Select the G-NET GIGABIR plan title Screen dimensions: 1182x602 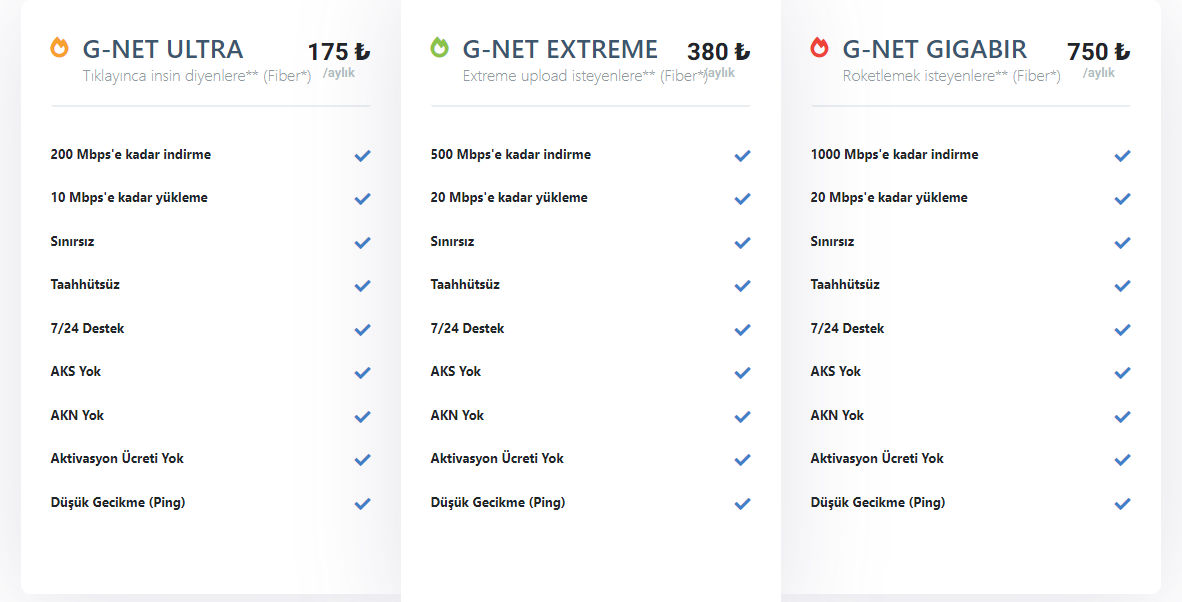pos(934,49)
